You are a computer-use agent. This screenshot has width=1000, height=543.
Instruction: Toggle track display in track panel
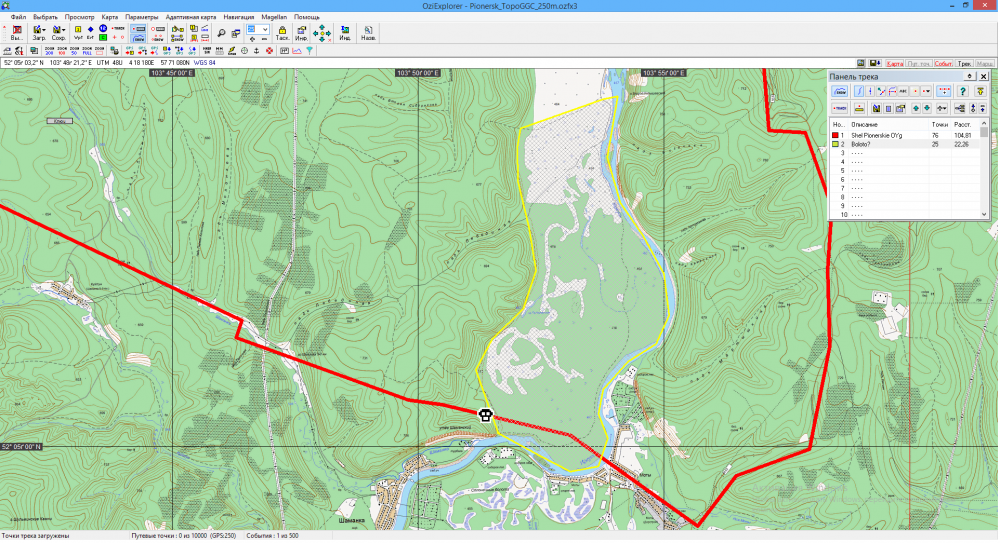839,91
